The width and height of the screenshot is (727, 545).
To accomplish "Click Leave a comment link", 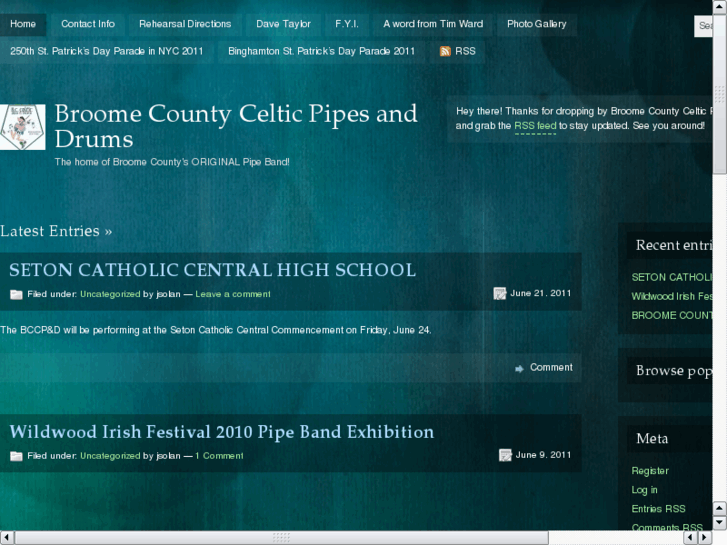I will (233, 294).
